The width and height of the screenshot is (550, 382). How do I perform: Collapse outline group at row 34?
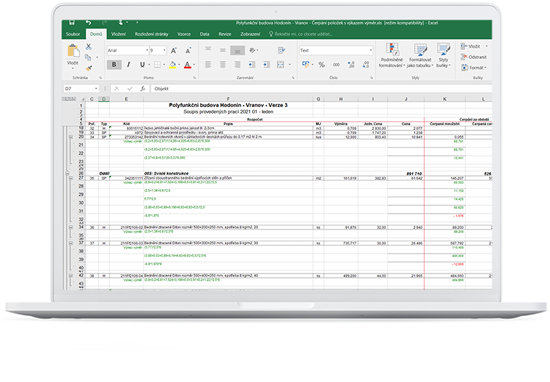coord(71,227)
